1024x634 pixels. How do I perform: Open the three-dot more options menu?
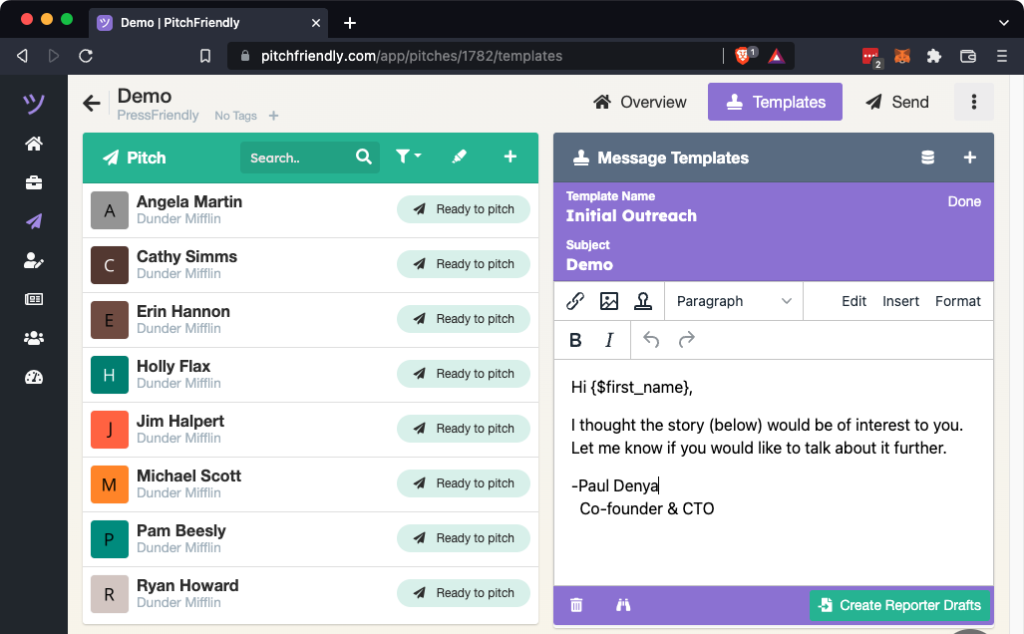pyautogui.click(x=973, y=102)
